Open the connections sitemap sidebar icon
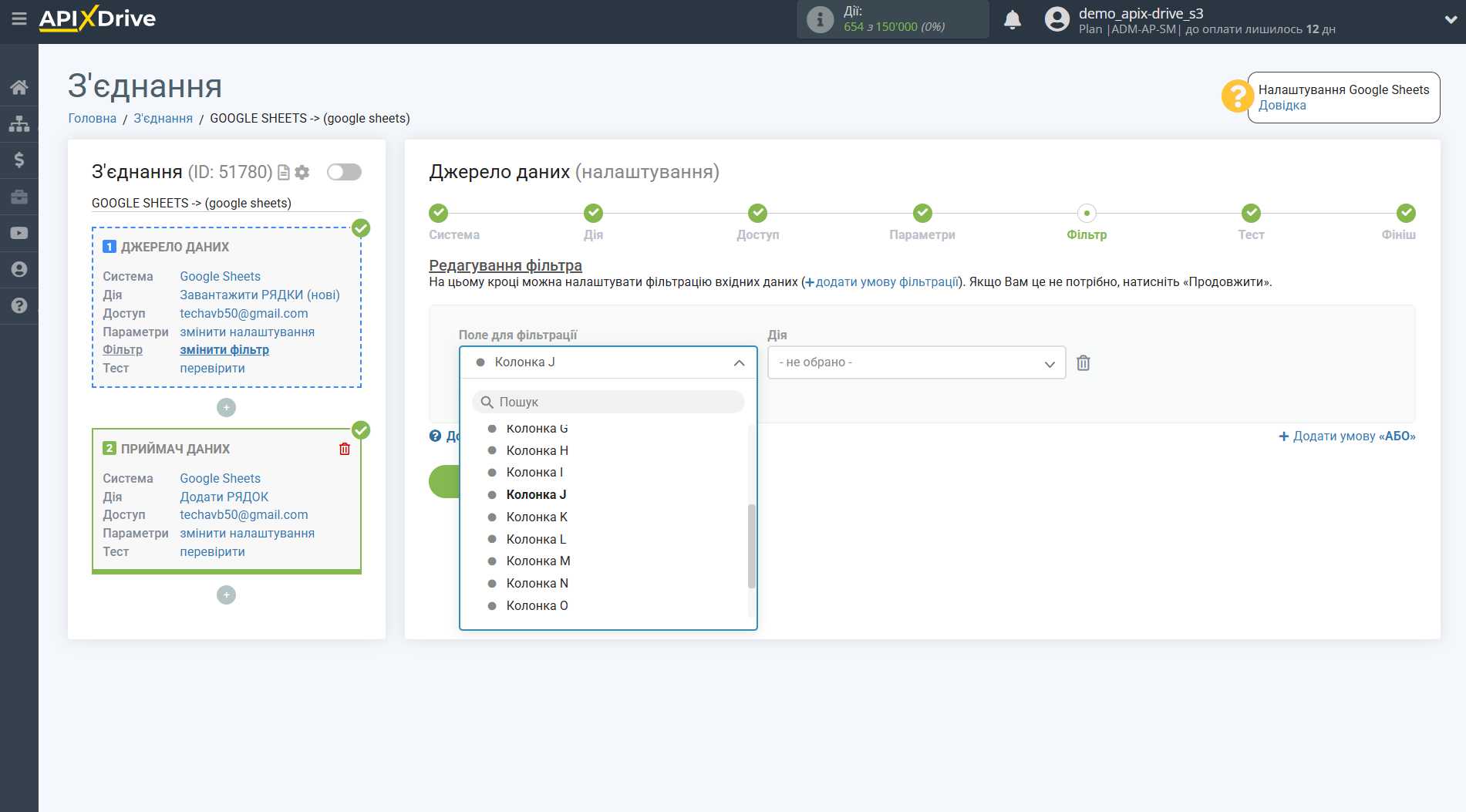Screen dimensions: 1466x812 [x=19, y=123]
